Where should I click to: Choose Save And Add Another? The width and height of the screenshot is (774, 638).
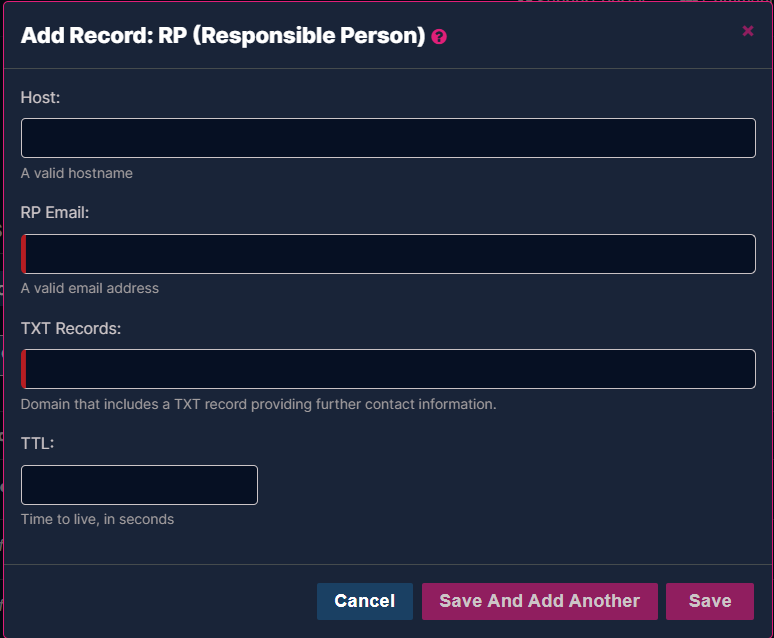point(540,601)
